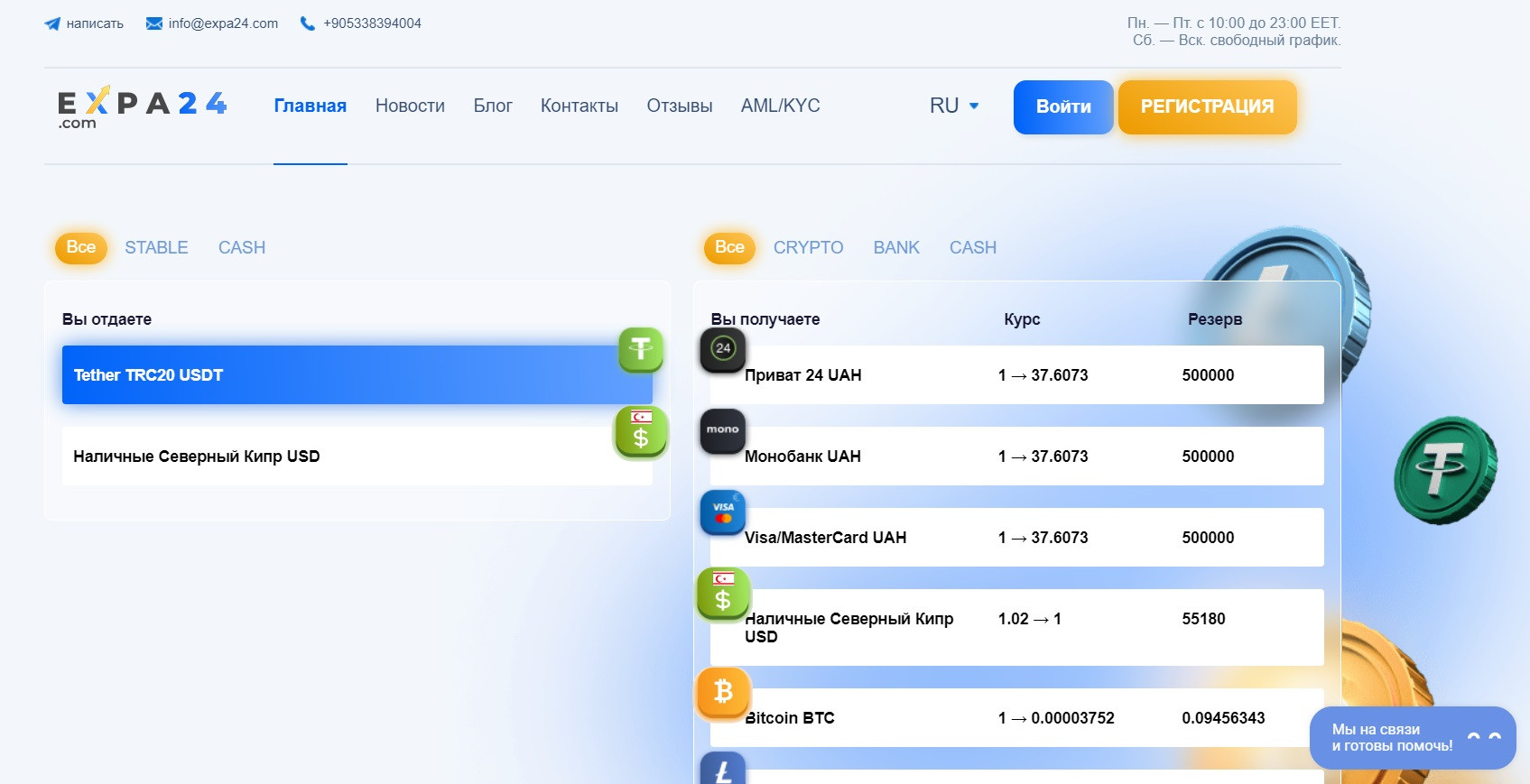Screen dimensions: 1530x784
Task: Choose Приват 24 UAH to receive
Action: [x=1017, y=374]
